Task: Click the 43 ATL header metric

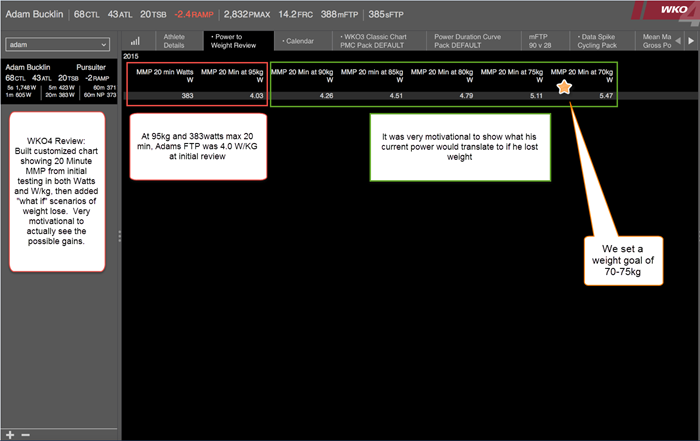Action: click(120, 14)
